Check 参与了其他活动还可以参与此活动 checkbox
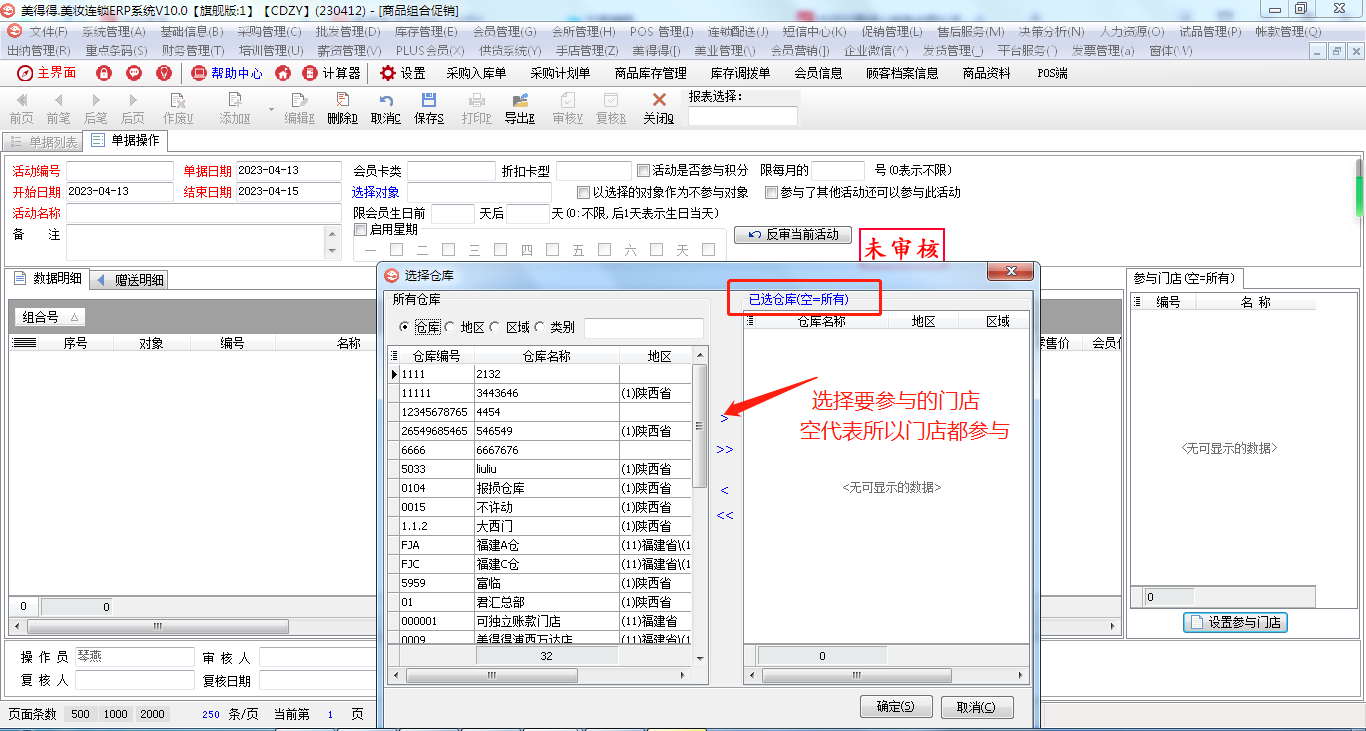This screenshot has height=731, width=1366. pyautogui.click(x=771, y=192)
